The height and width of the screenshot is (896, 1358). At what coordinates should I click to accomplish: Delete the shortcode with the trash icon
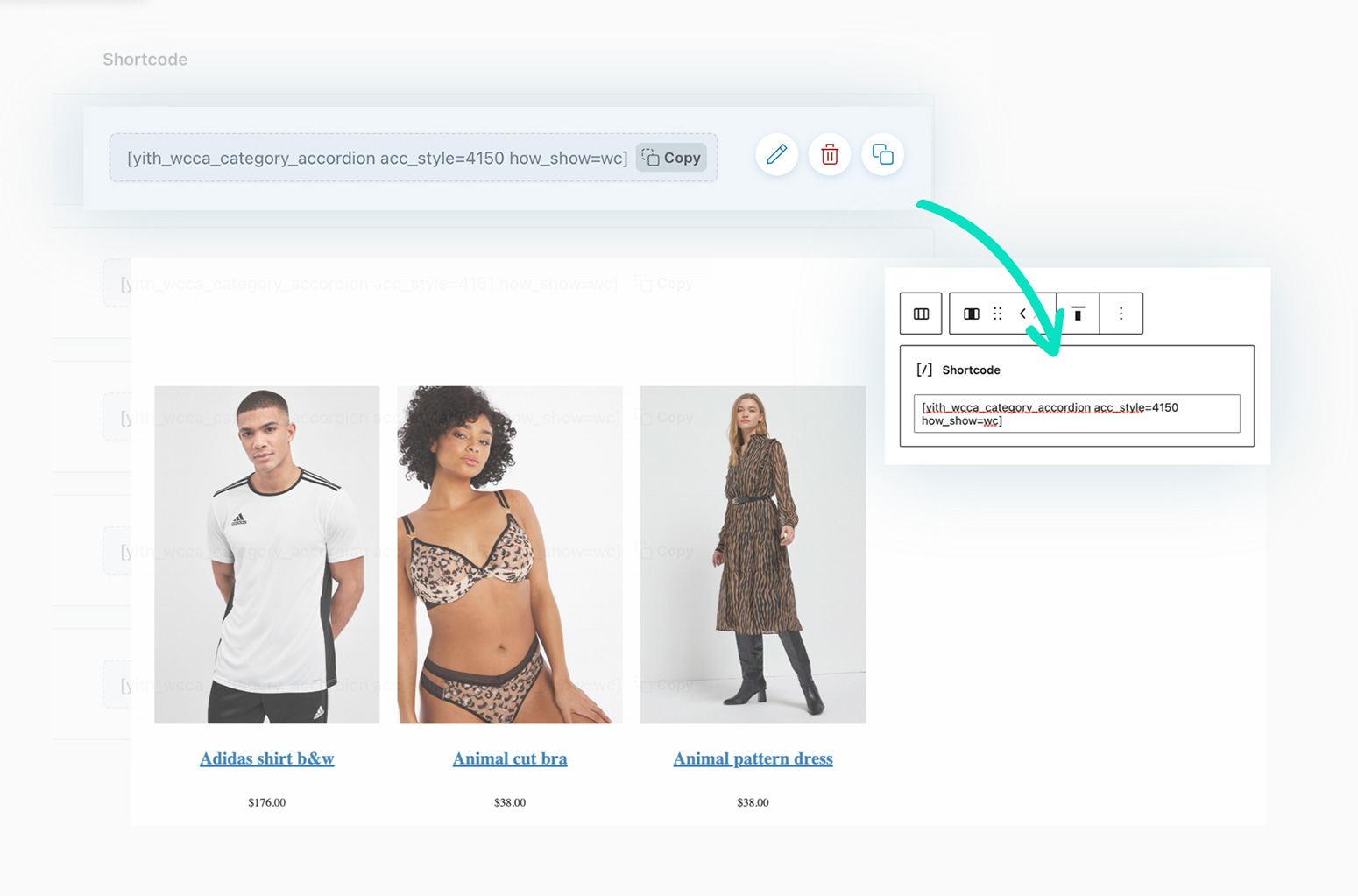pos(829,155)
